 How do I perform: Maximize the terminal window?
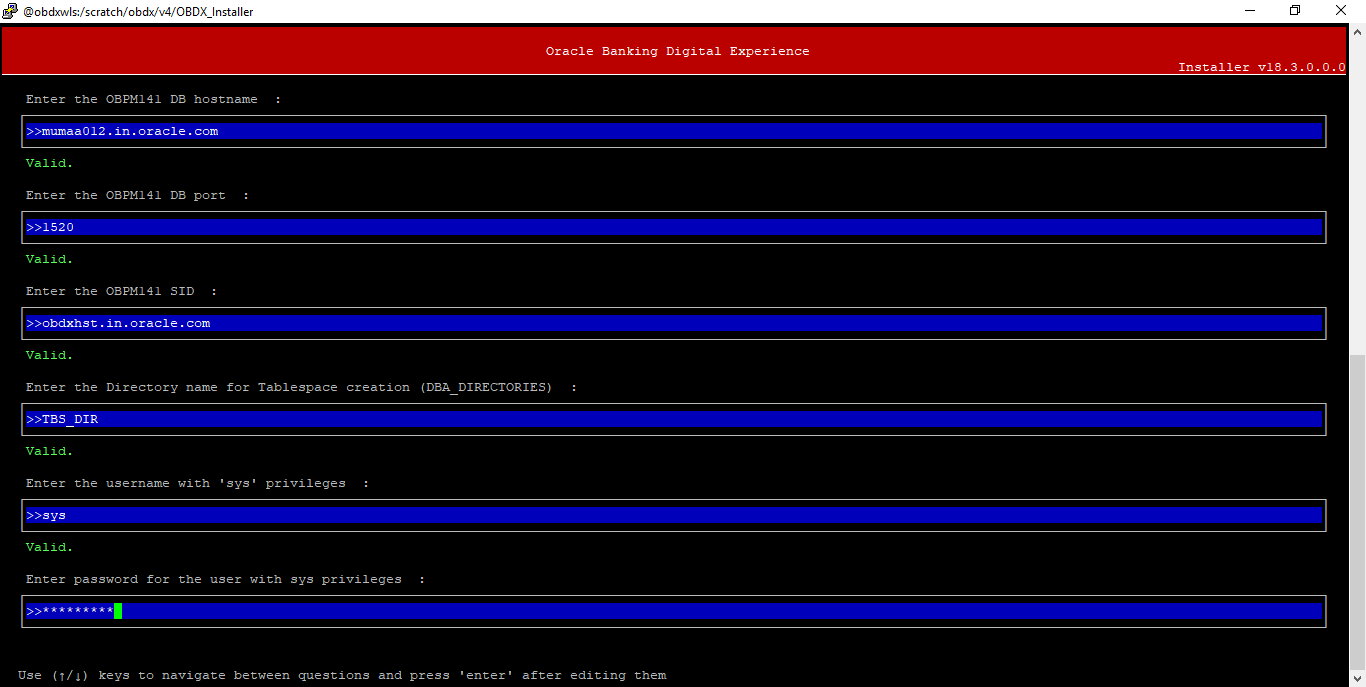(1295, 11)
